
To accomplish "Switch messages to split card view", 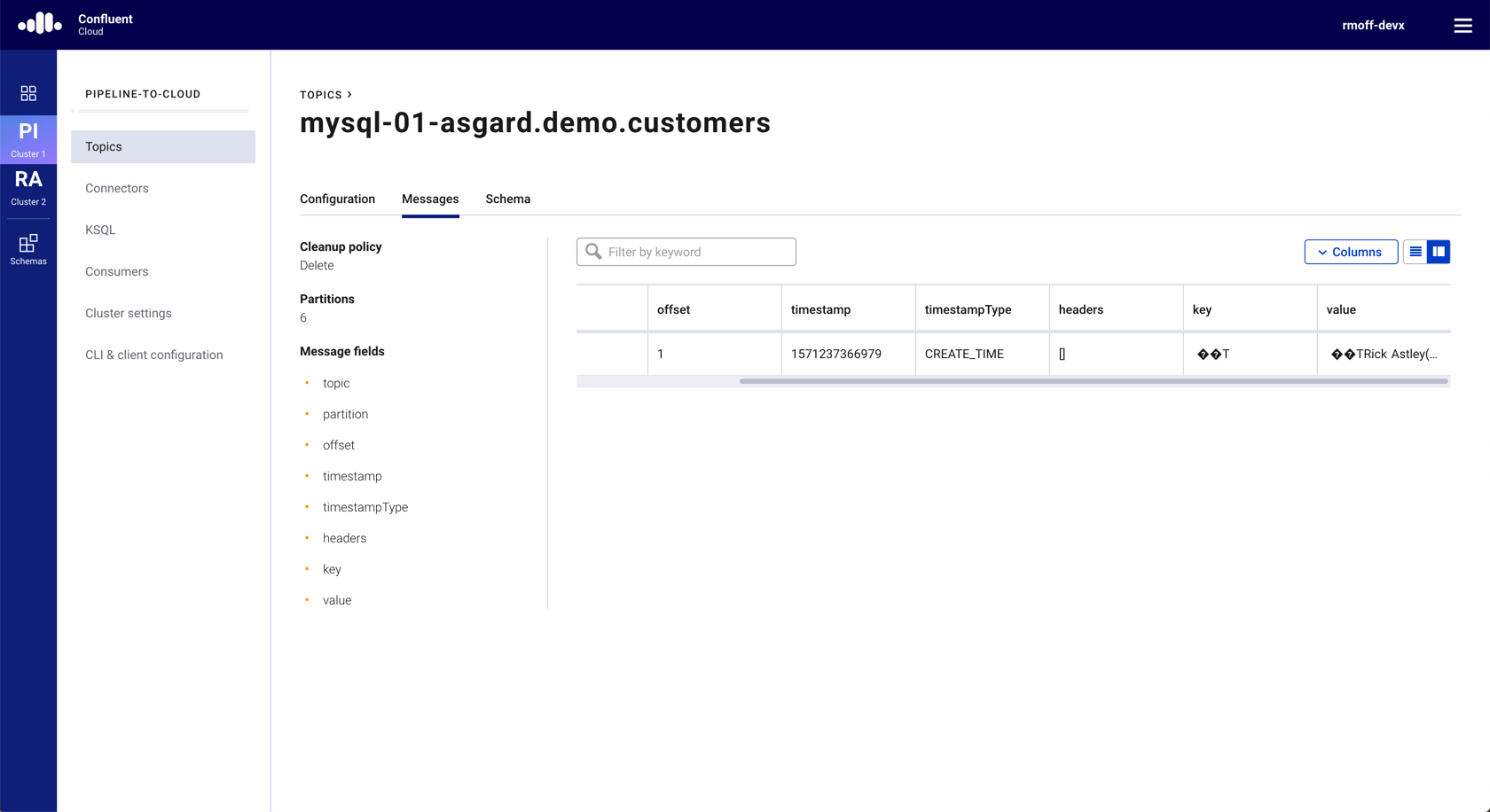I will click(x=1439, y=252).
